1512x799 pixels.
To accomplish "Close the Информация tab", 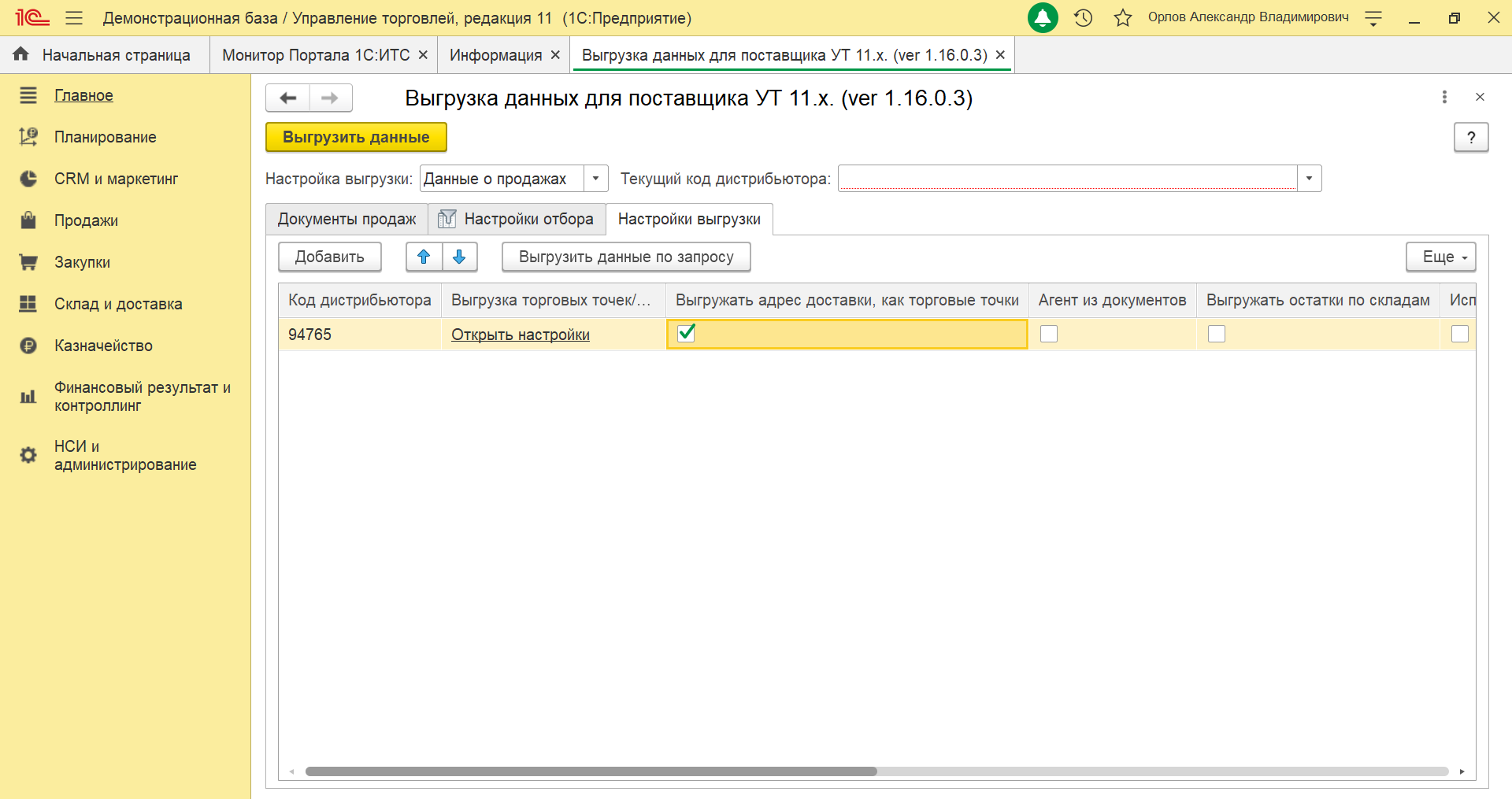I will click(x=555, y=55).
